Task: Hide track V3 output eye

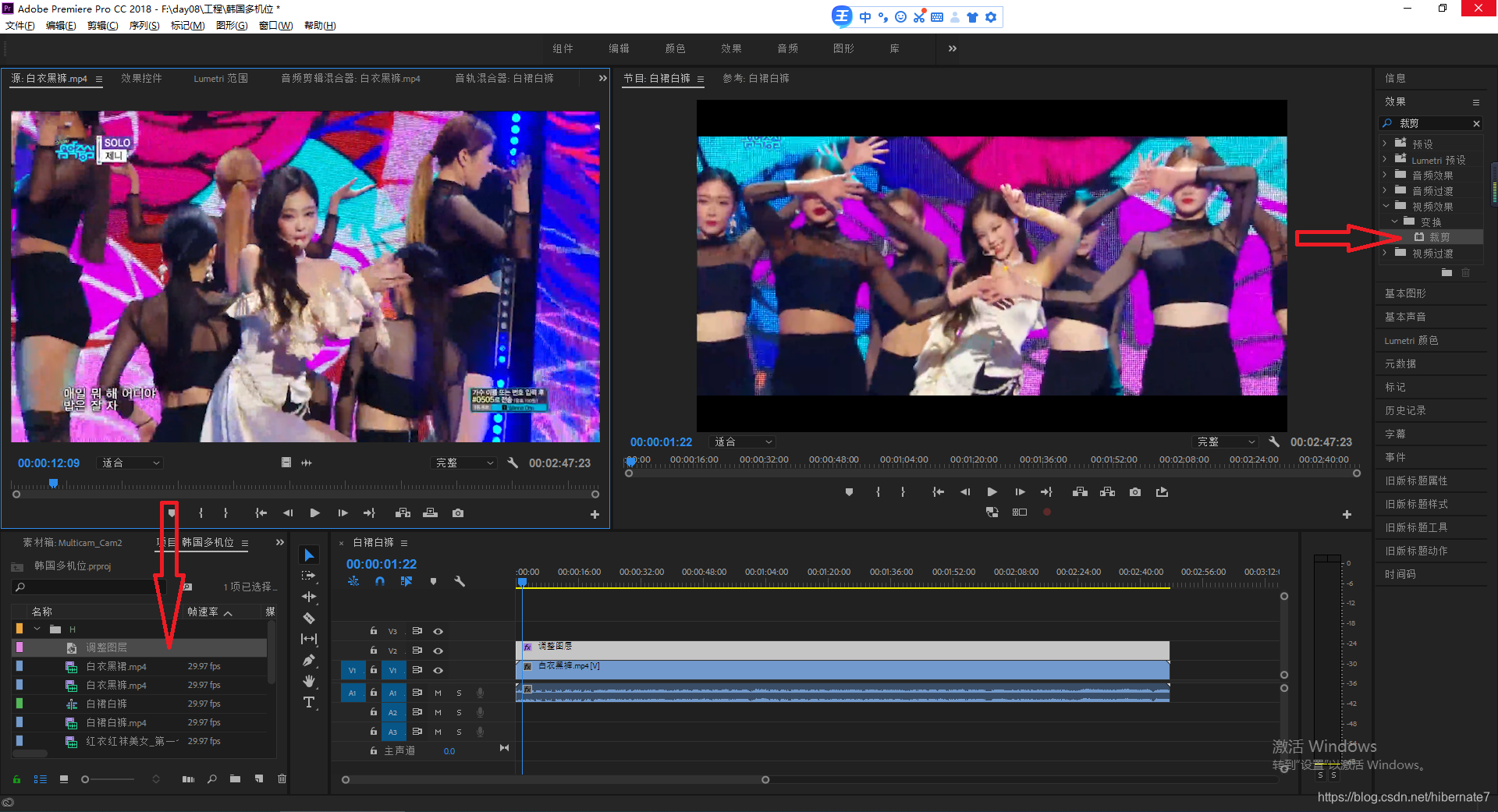Action: (438, 631)
